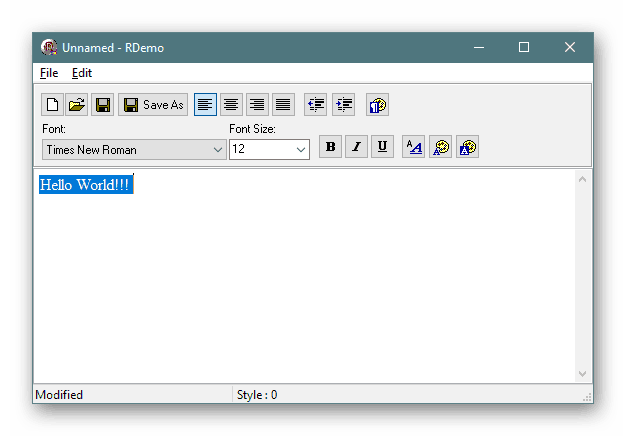626x436 pixels.
Task: Expand the Font dropdown list
Action: [x=218, y=150]
